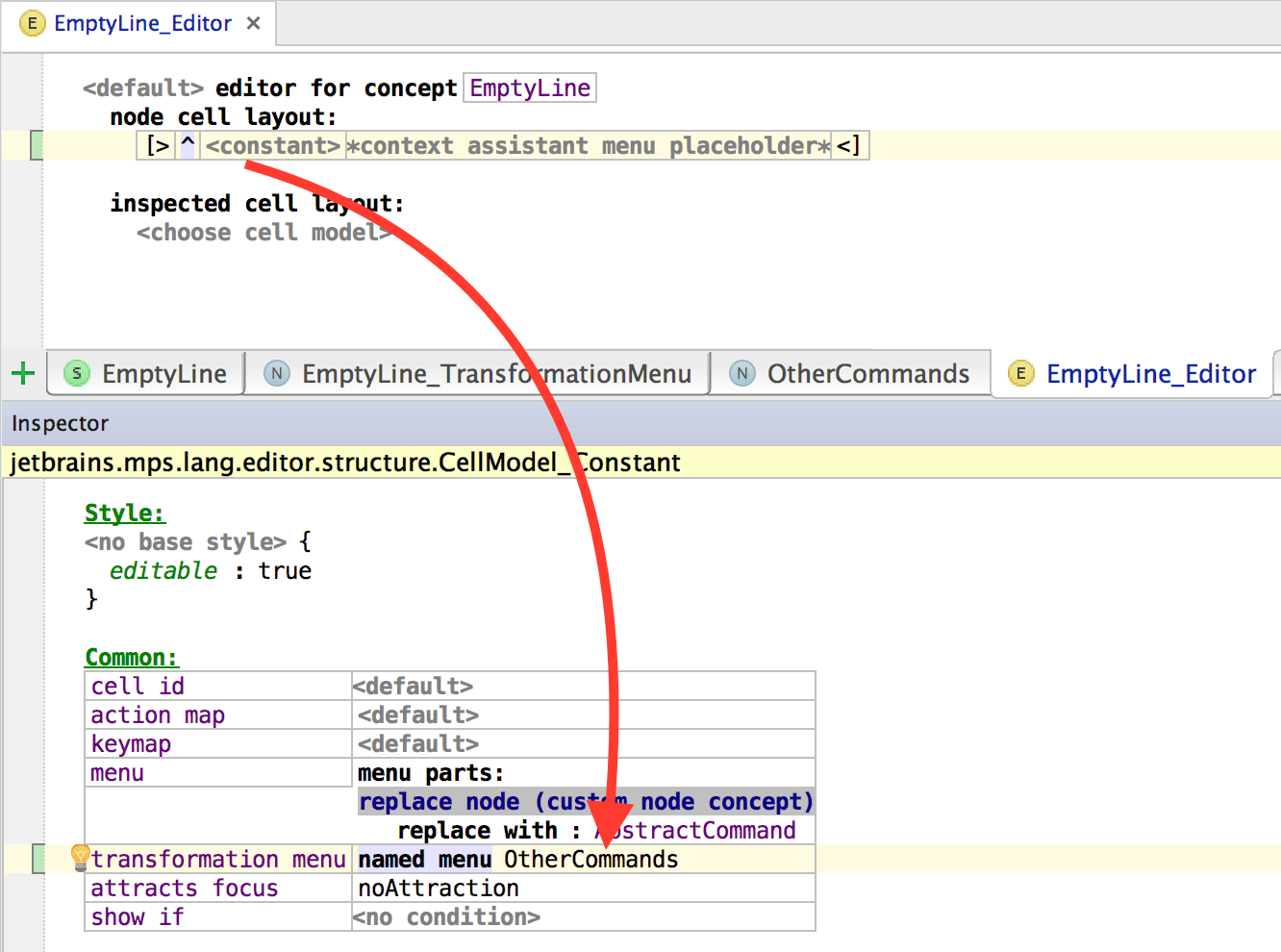Select the noAttraction attracts focus value
This screenshot has width=1281, height=952.
pos(439,888)
